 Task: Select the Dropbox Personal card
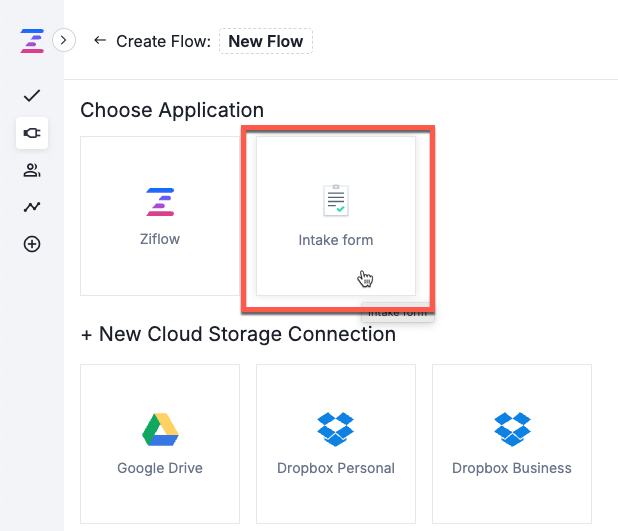(336, 444)
